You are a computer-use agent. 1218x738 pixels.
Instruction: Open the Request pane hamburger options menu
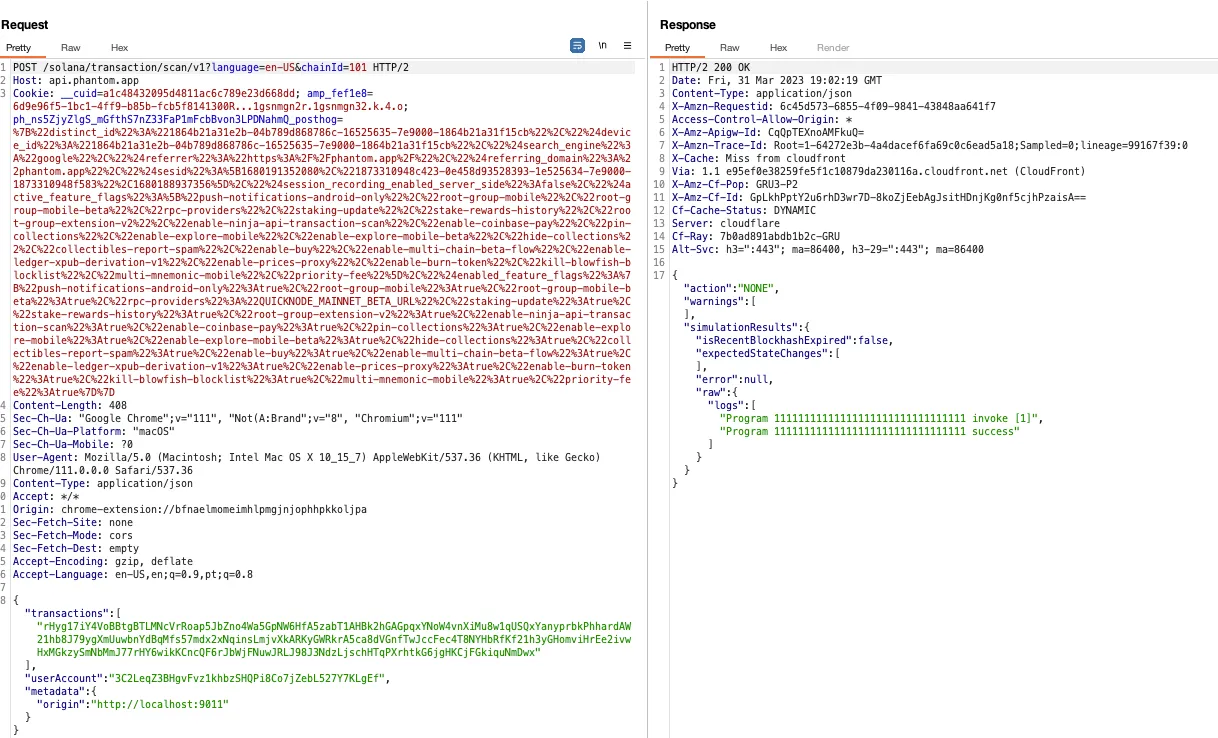pyautogui.click(x=627, y=46)
